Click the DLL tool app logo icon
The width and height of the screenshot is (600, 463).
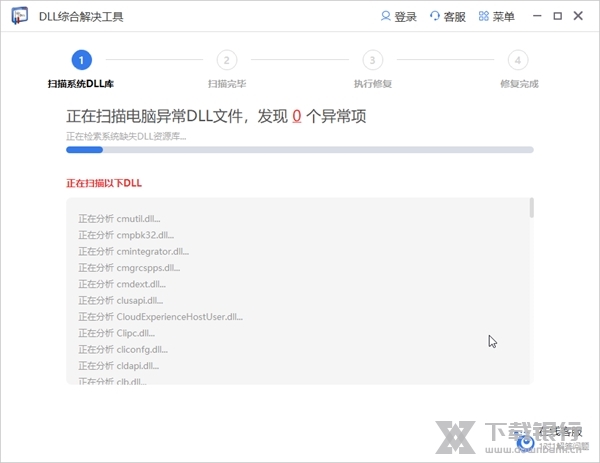[x=20, y=16]
